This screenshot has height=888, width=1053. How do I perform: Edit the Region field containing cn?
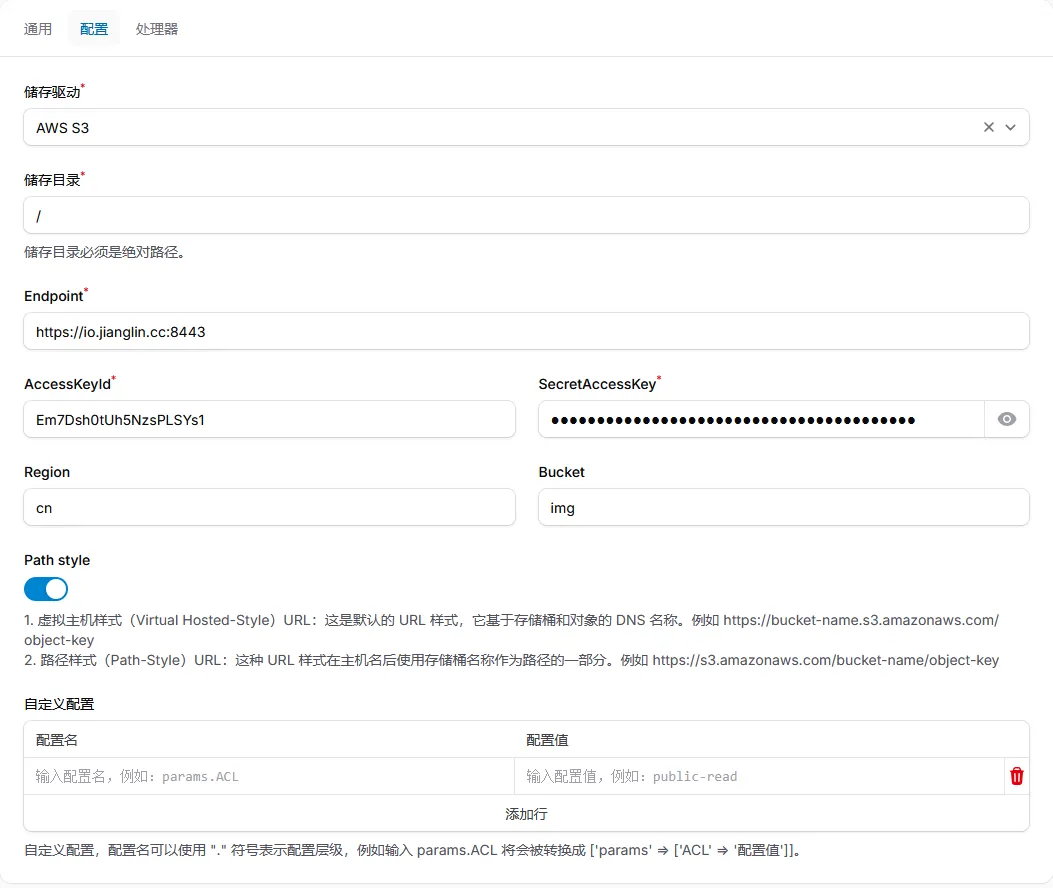point(269,508)
